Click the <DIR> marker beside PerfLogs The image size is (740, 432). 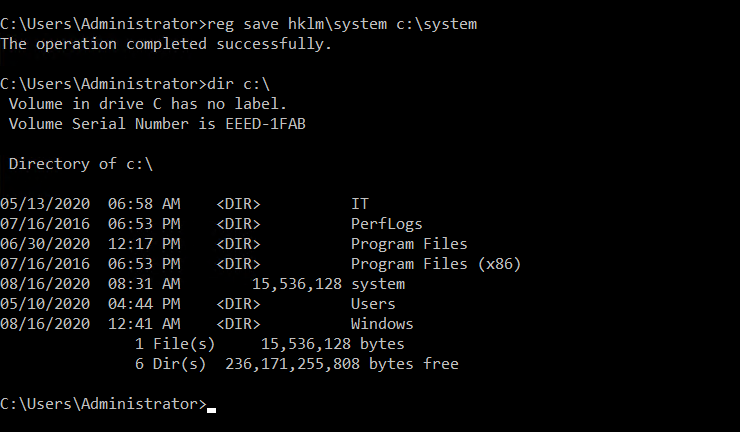(x=238, y=224)
